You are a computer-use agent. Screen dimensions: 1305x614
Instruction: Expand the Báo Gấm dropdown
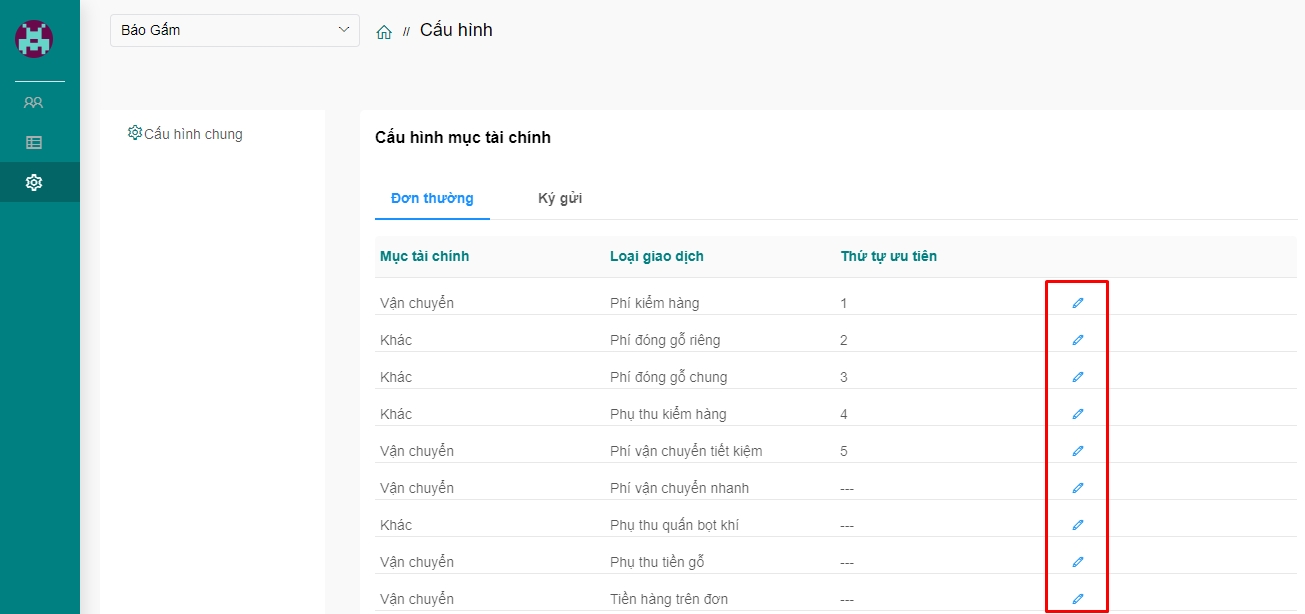click(x=234, y=30)
